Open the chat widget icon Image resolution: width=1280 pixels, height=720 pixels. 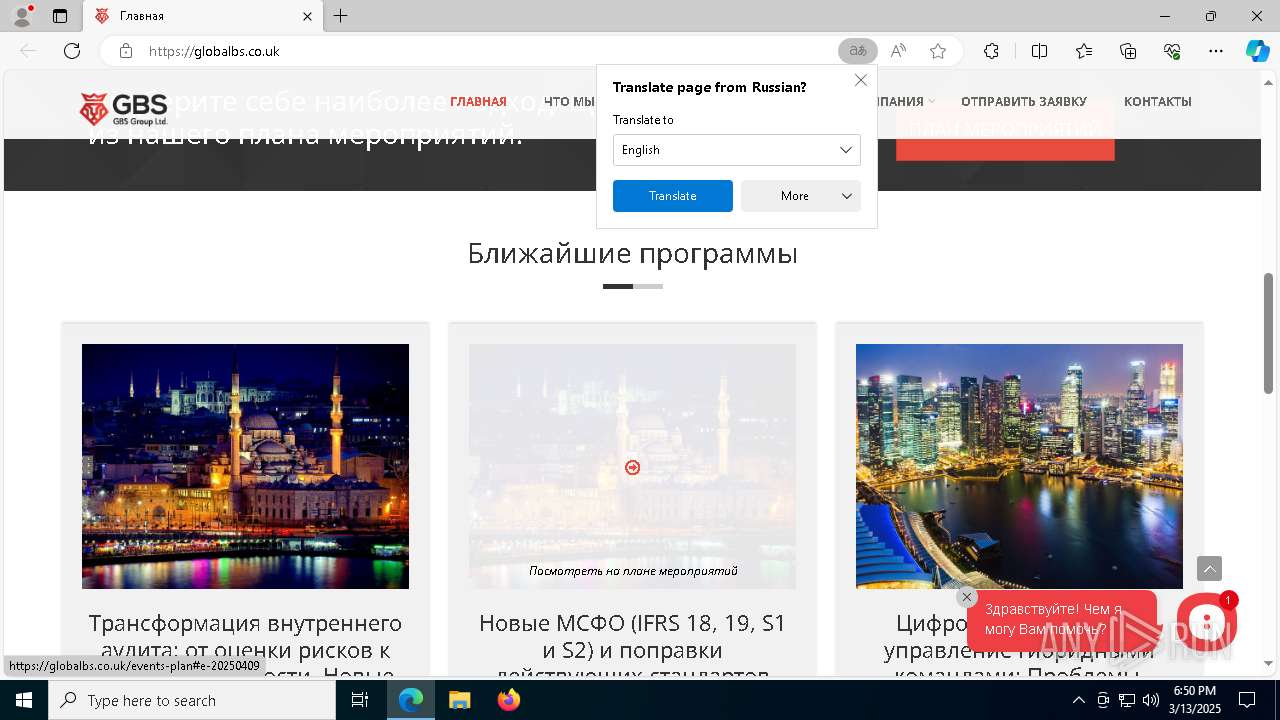tap(1207, 623)
